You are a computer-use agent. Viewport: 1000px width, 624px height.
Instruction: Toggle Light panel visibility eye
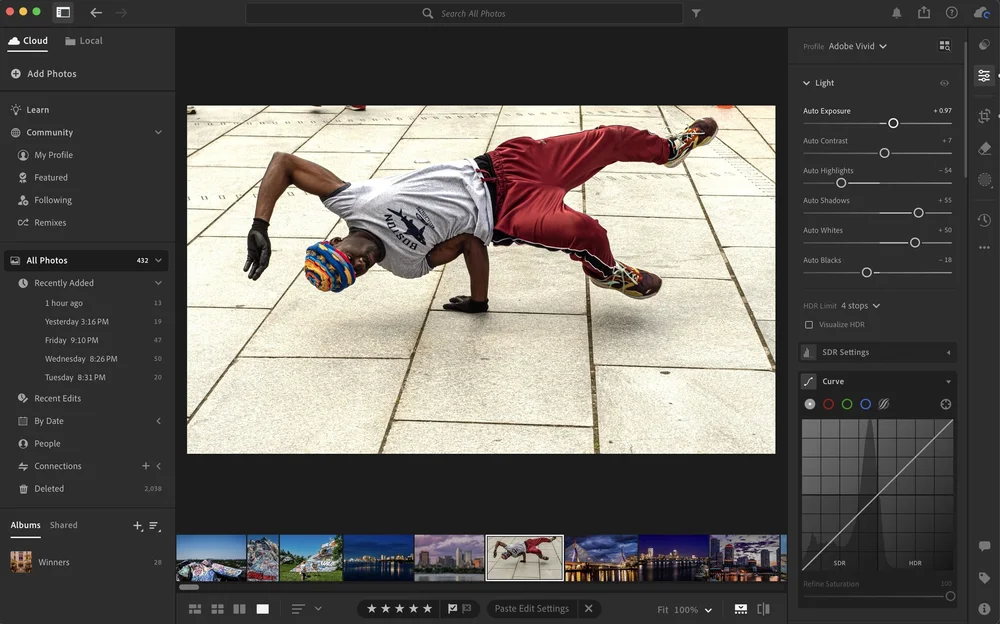[x=944, y=83]
